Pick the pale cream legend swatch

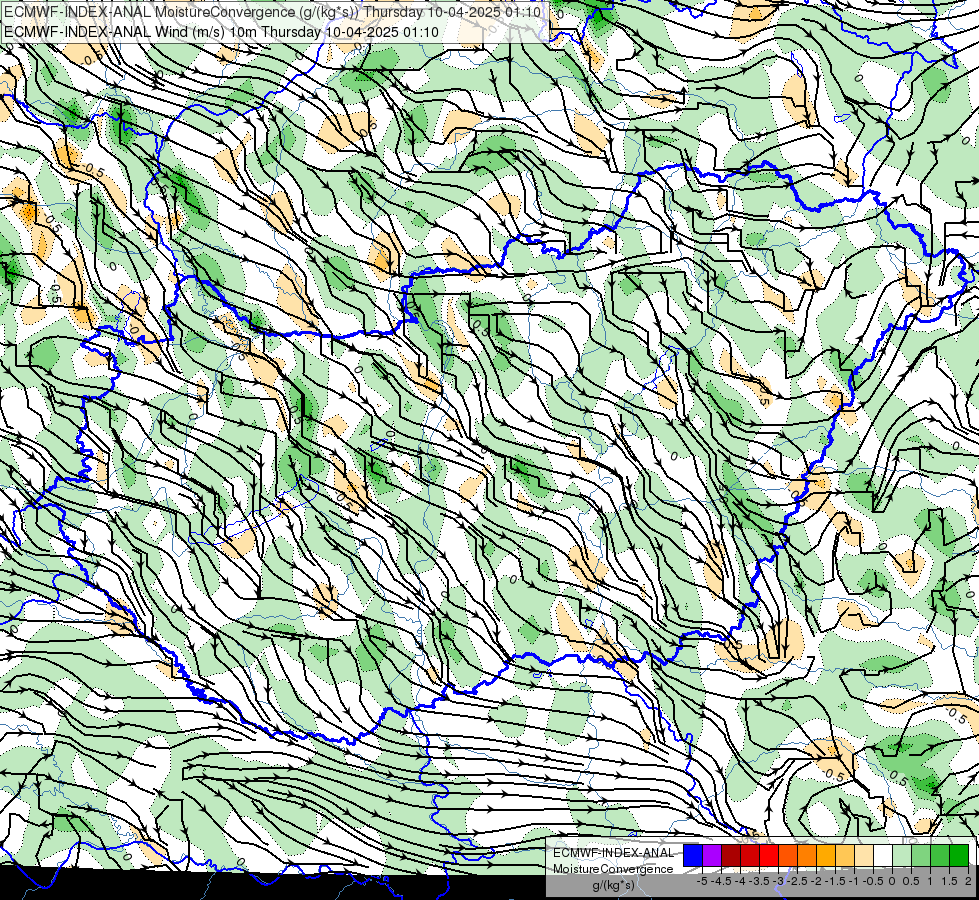pos(864,855)
